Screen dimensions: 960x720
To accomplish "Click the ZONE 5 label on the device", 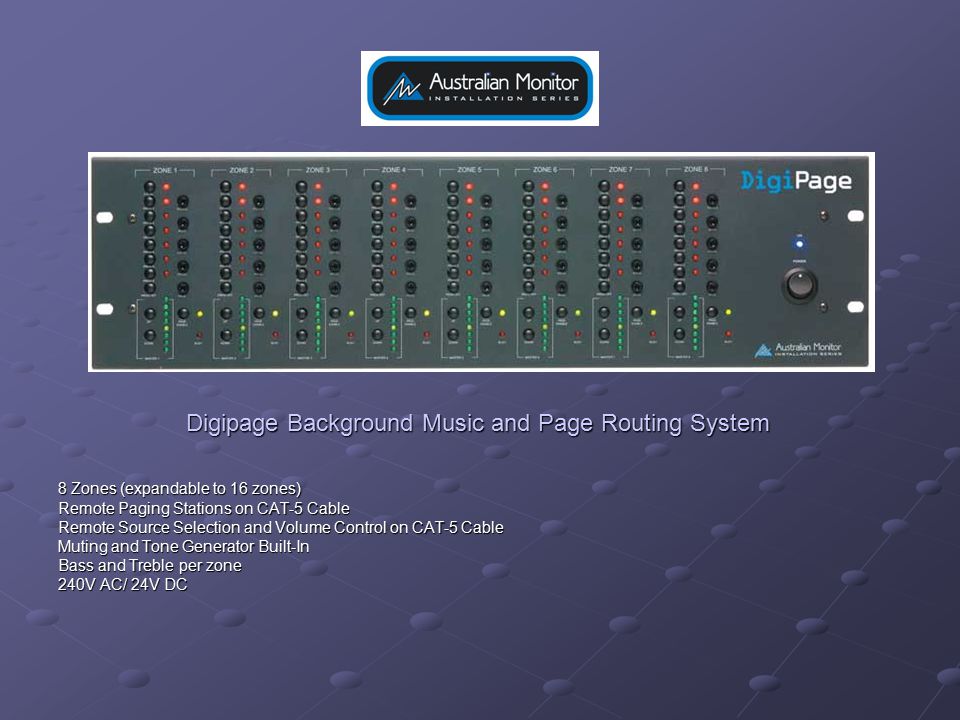I will click(x=469, y=170).
